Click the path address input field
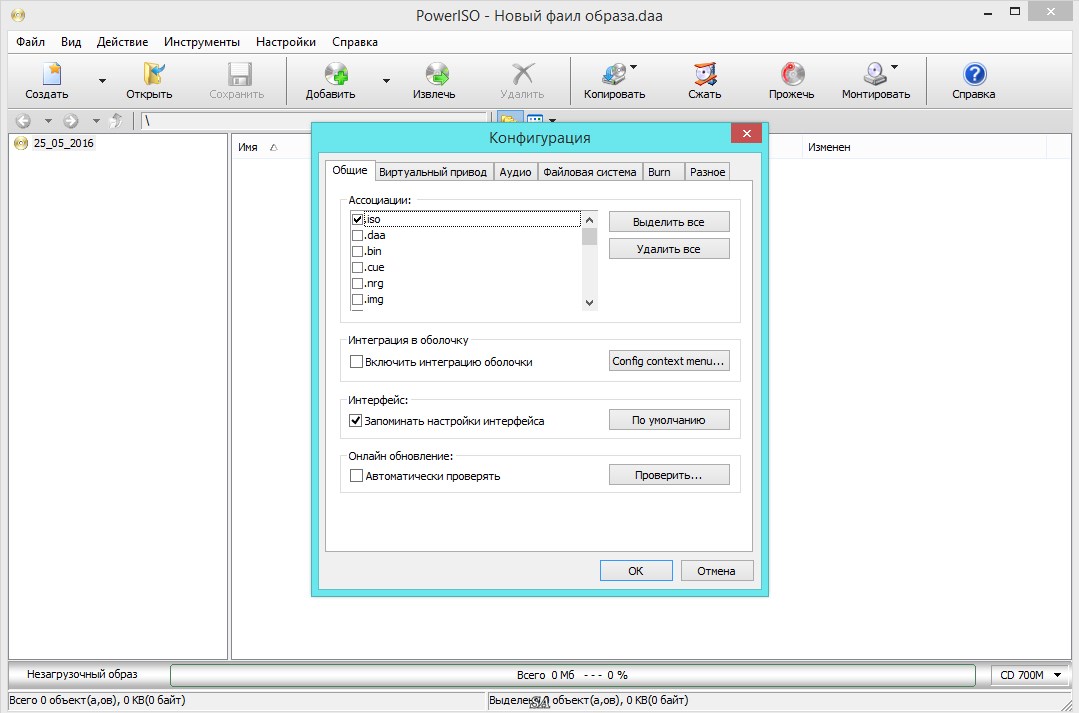 coord(314,121)
